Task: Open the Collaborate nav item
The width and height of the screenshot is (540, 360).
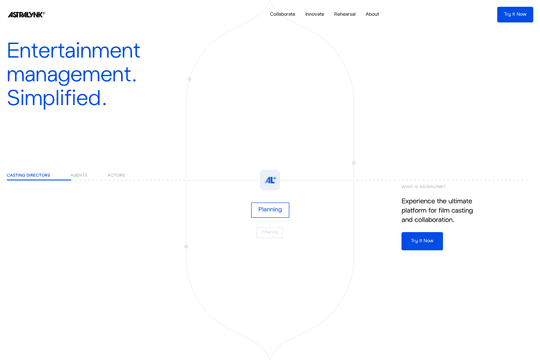Action: (x=282, y=14)
